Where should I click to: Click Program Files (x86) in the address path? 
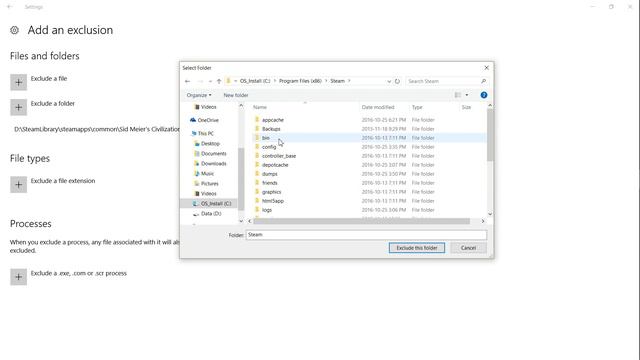[300, 81]
